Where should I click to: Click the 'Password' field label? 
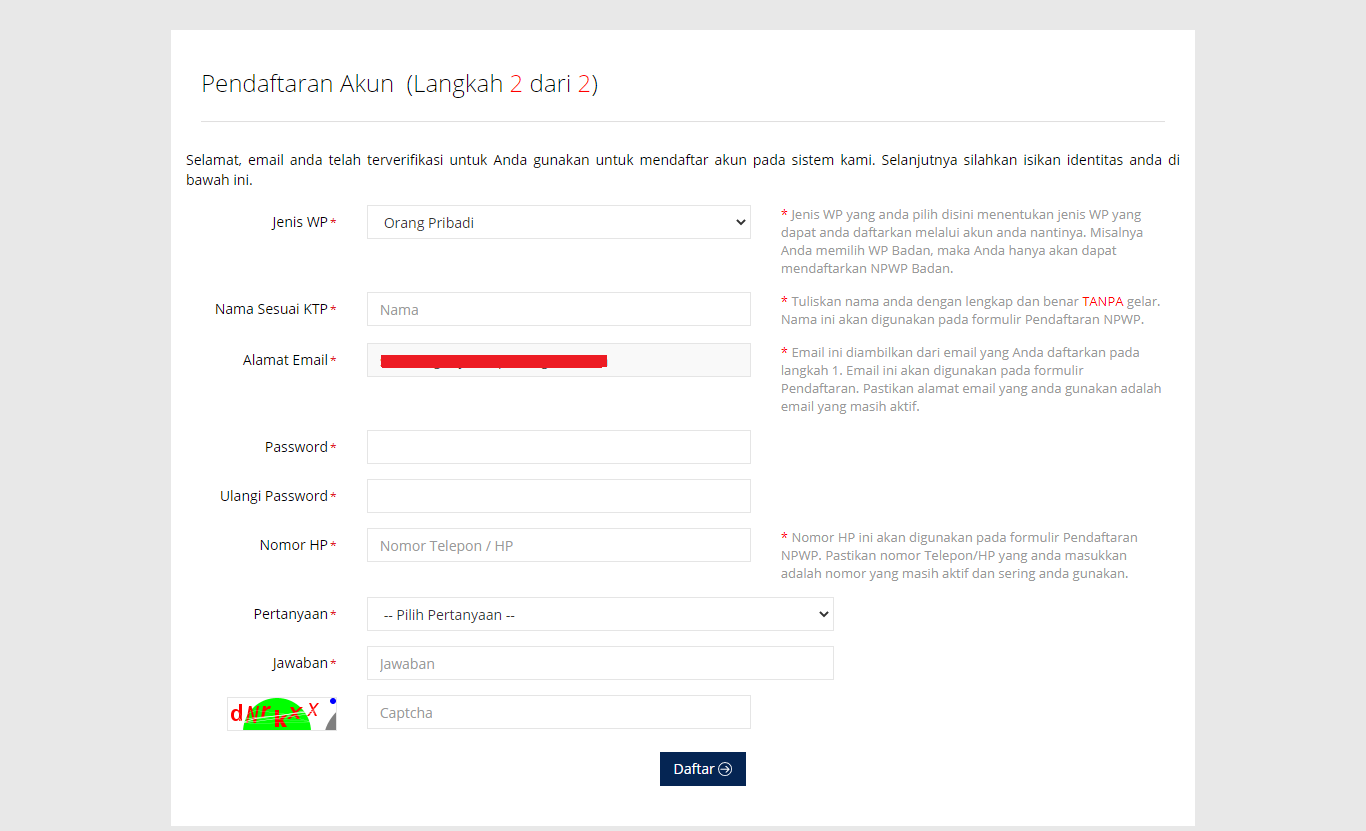[x=296, y=447]
